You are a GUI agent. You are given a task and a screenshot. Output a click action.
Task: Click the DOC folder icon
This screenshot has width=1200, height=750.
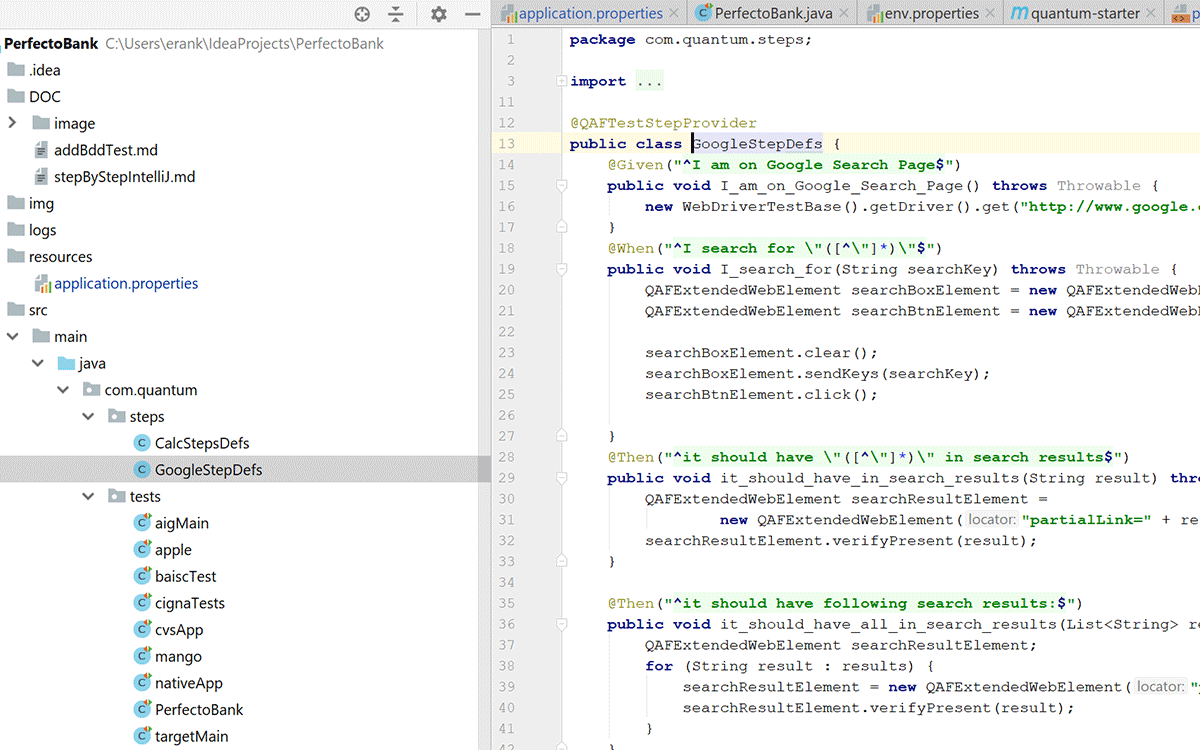tap(16, 96)
